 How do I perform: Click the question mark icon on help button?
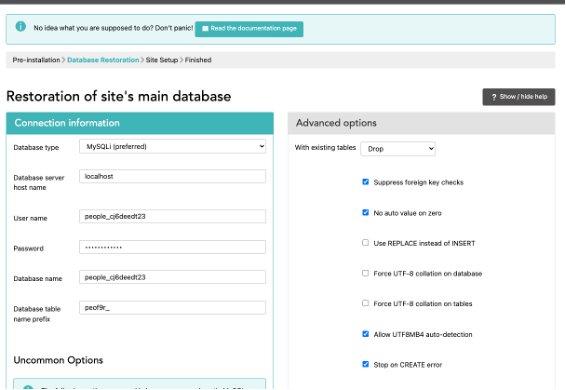pos(494,97)
